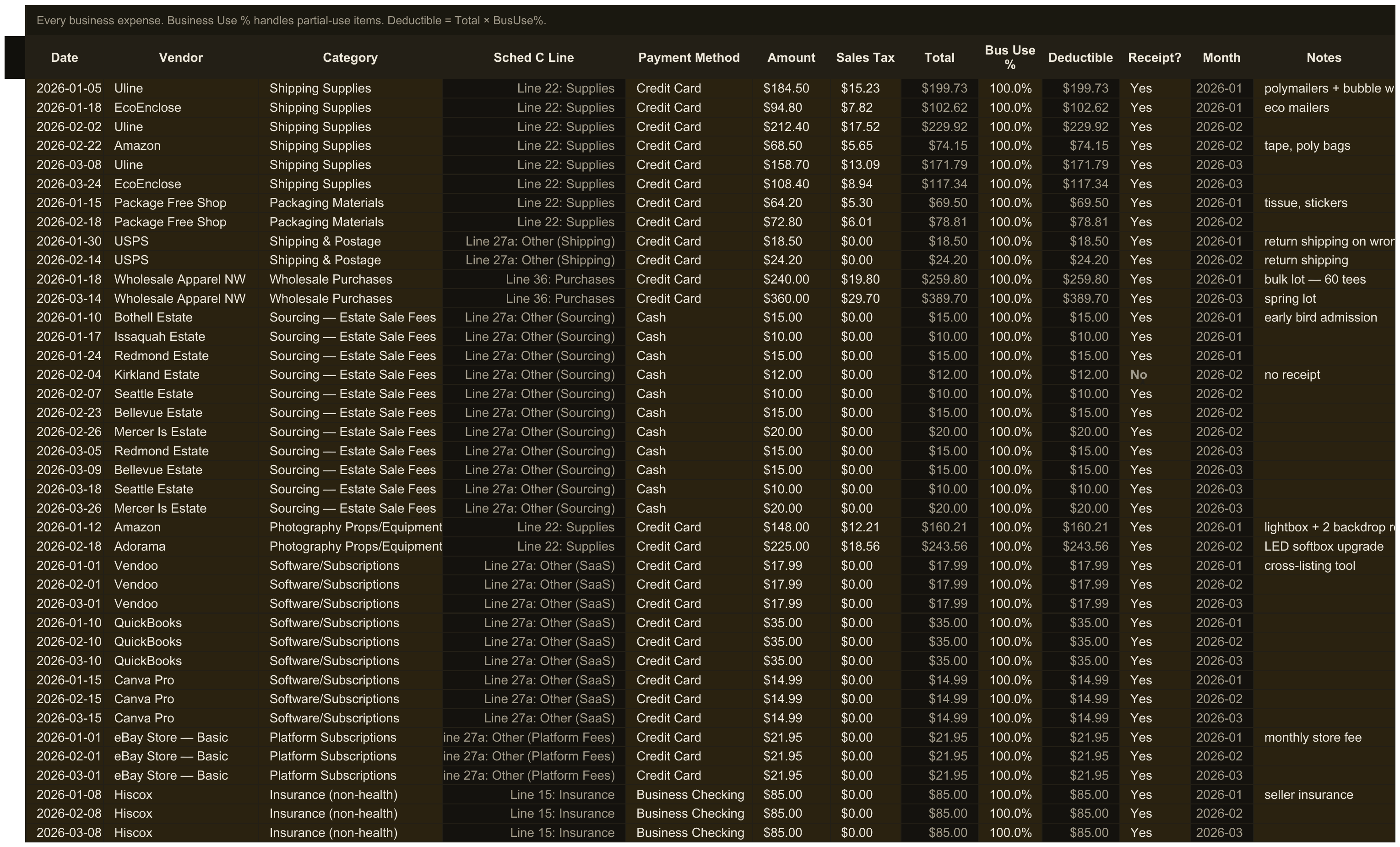
Task: Select the 'early bird admission' note
Action: (1324, 317)
